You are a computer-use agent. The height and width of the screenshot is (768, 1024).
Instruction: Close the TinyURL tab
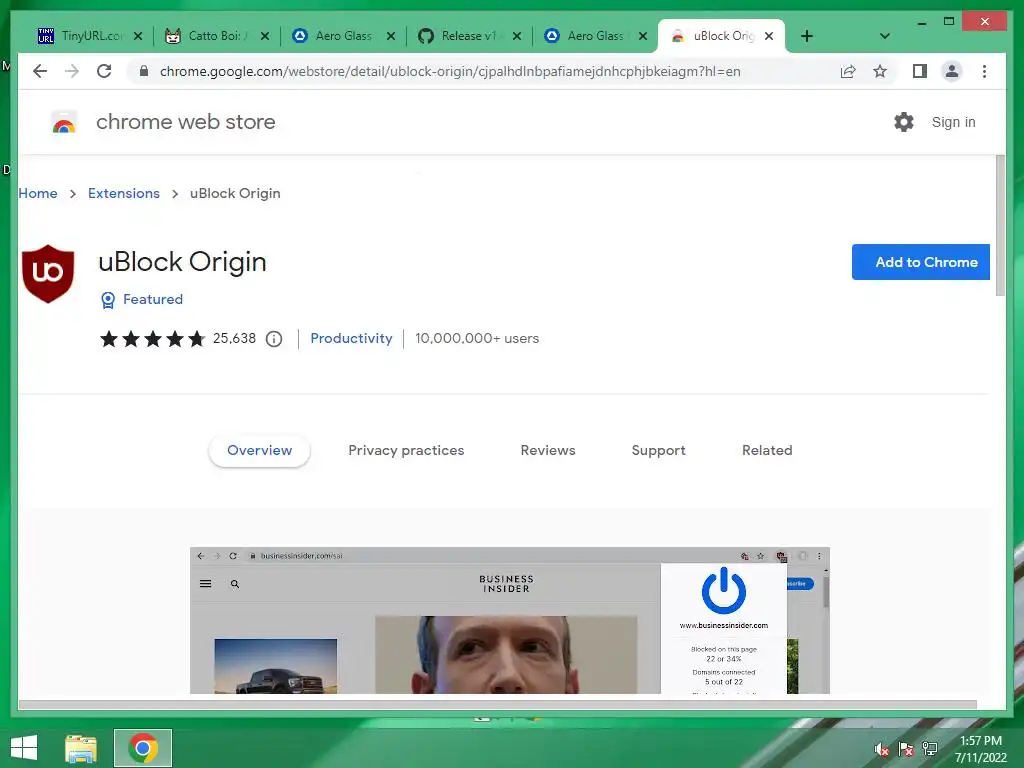(138, 36)
